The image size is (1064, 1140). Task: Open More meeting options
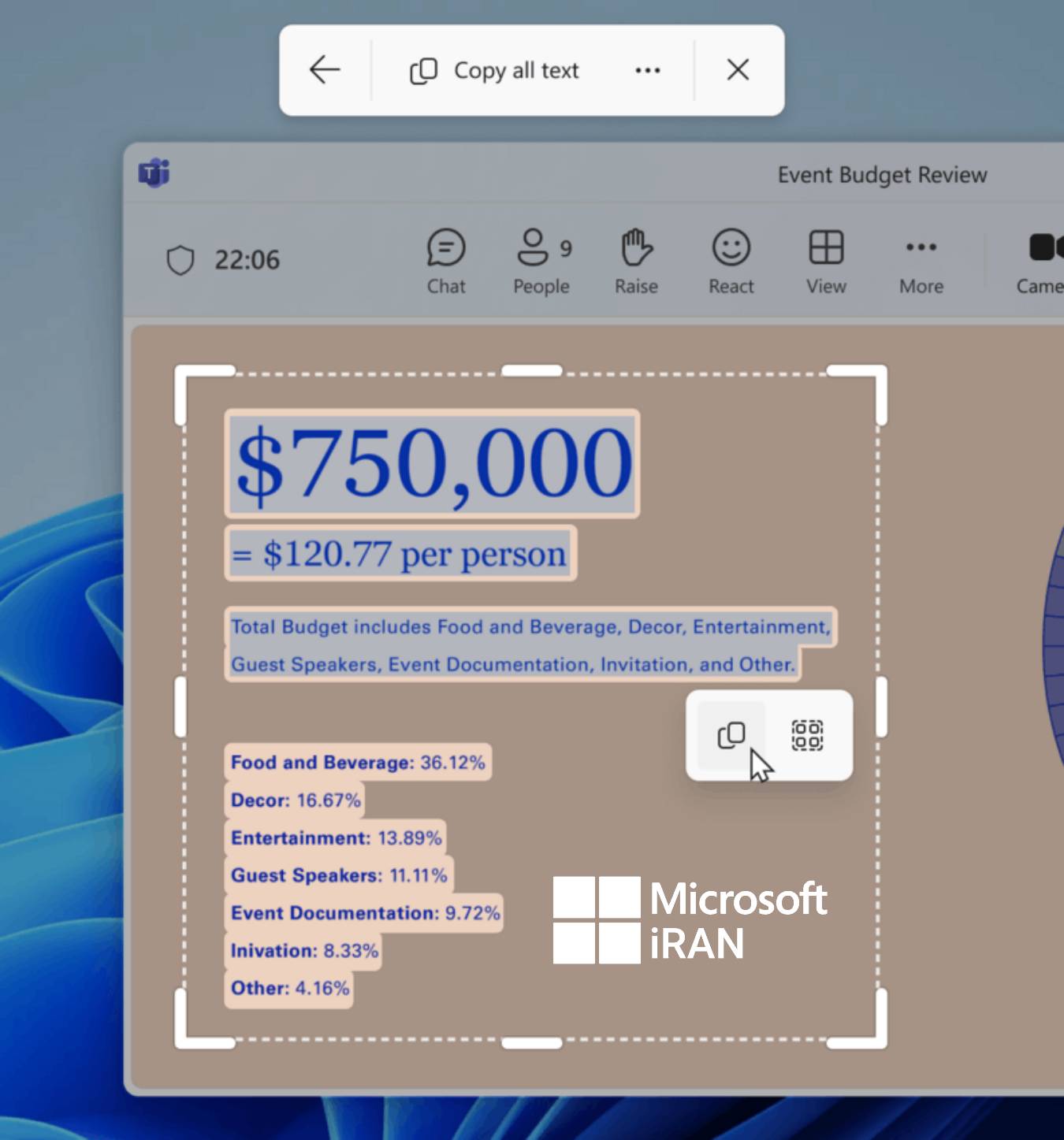[921, 262]
